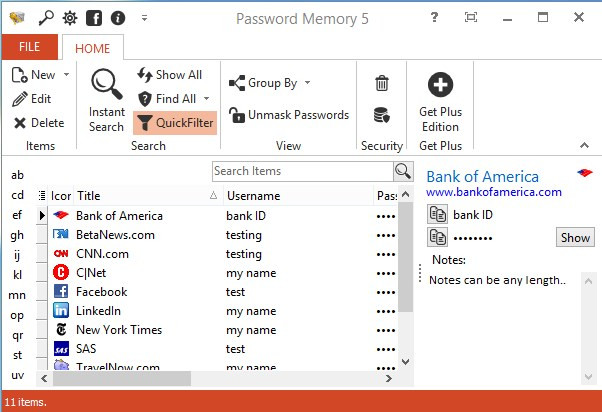Screen dimensions: 602x412
Task: Jump to the 'ef' alphabet index
Action: click(17, 215)
